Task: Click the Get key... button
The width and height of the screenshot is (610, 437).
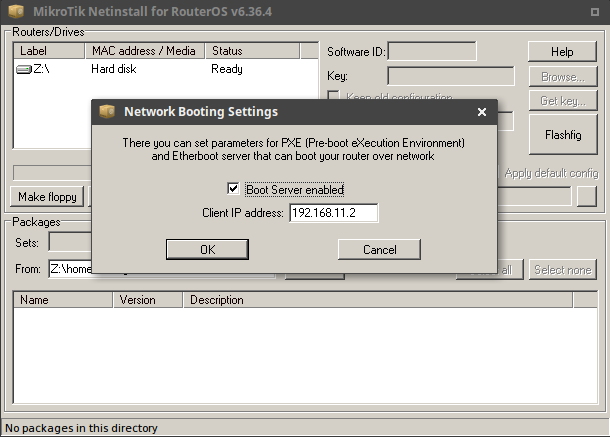Action: (563, 101)
